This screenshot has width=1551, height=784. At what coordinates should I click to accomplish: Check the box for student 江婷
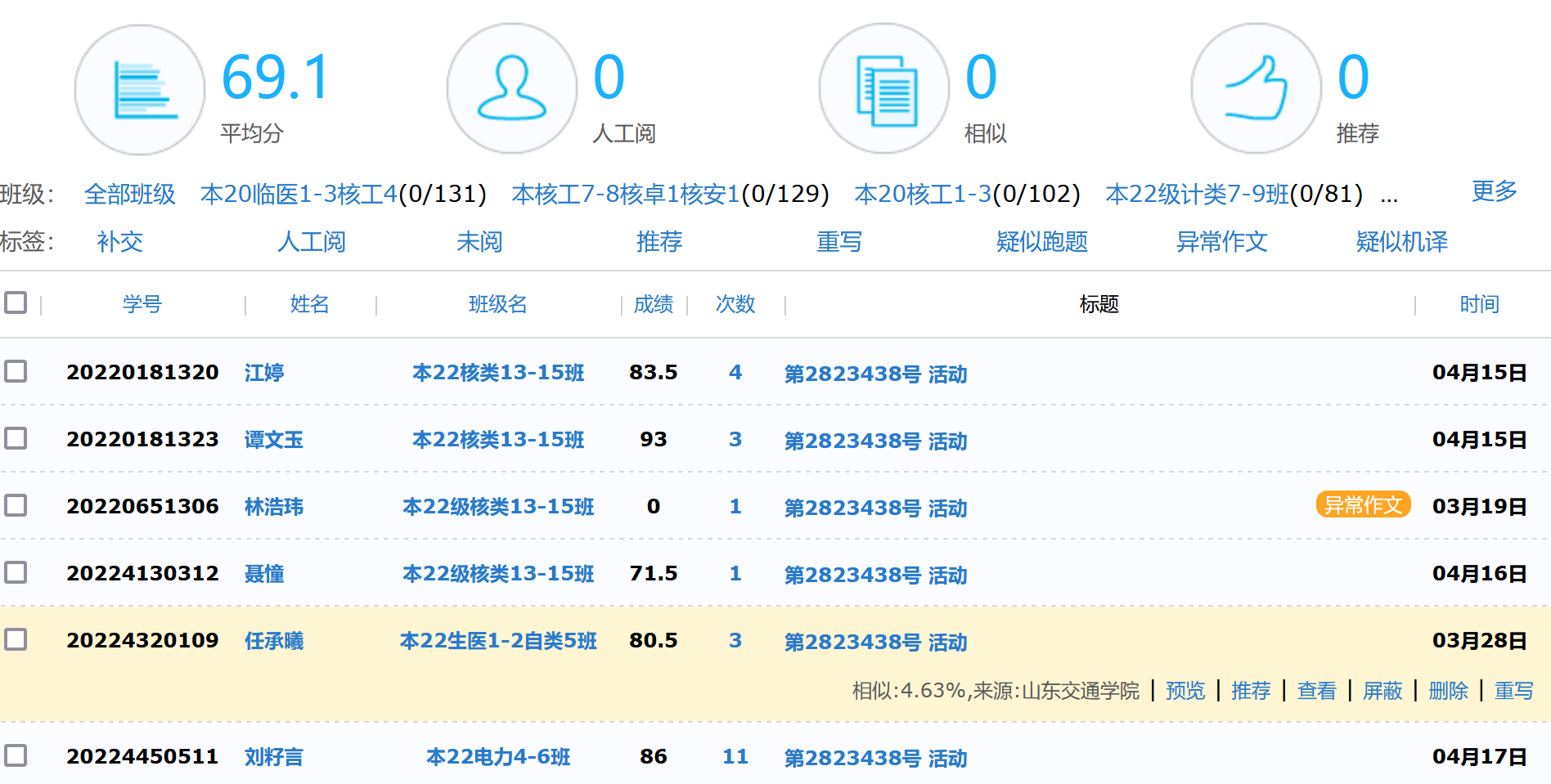tap(16, 372)
